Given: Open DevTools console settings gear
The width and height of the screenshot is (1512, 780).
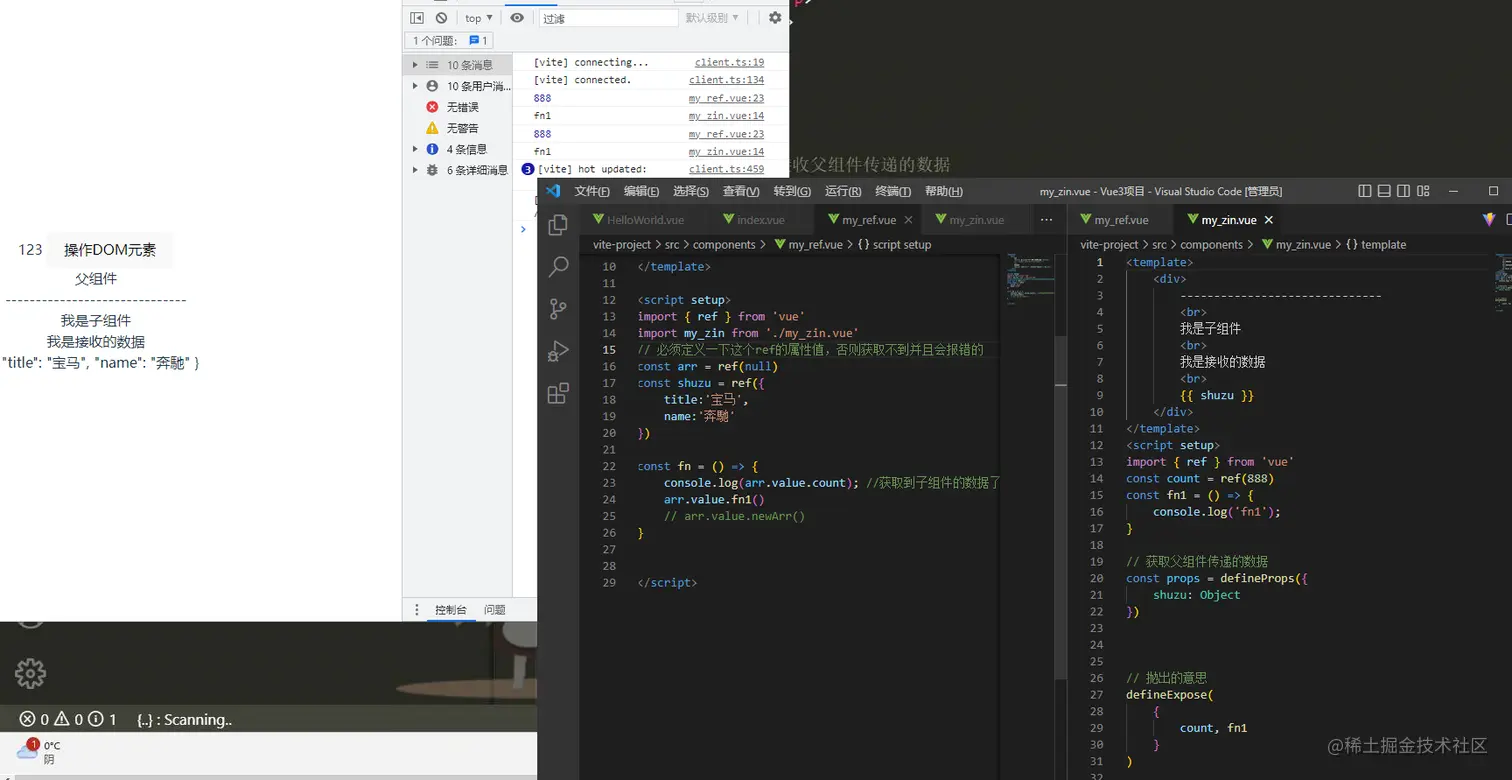Looking at the screenshot, I should pyautogui.click(x=775, y=18).
